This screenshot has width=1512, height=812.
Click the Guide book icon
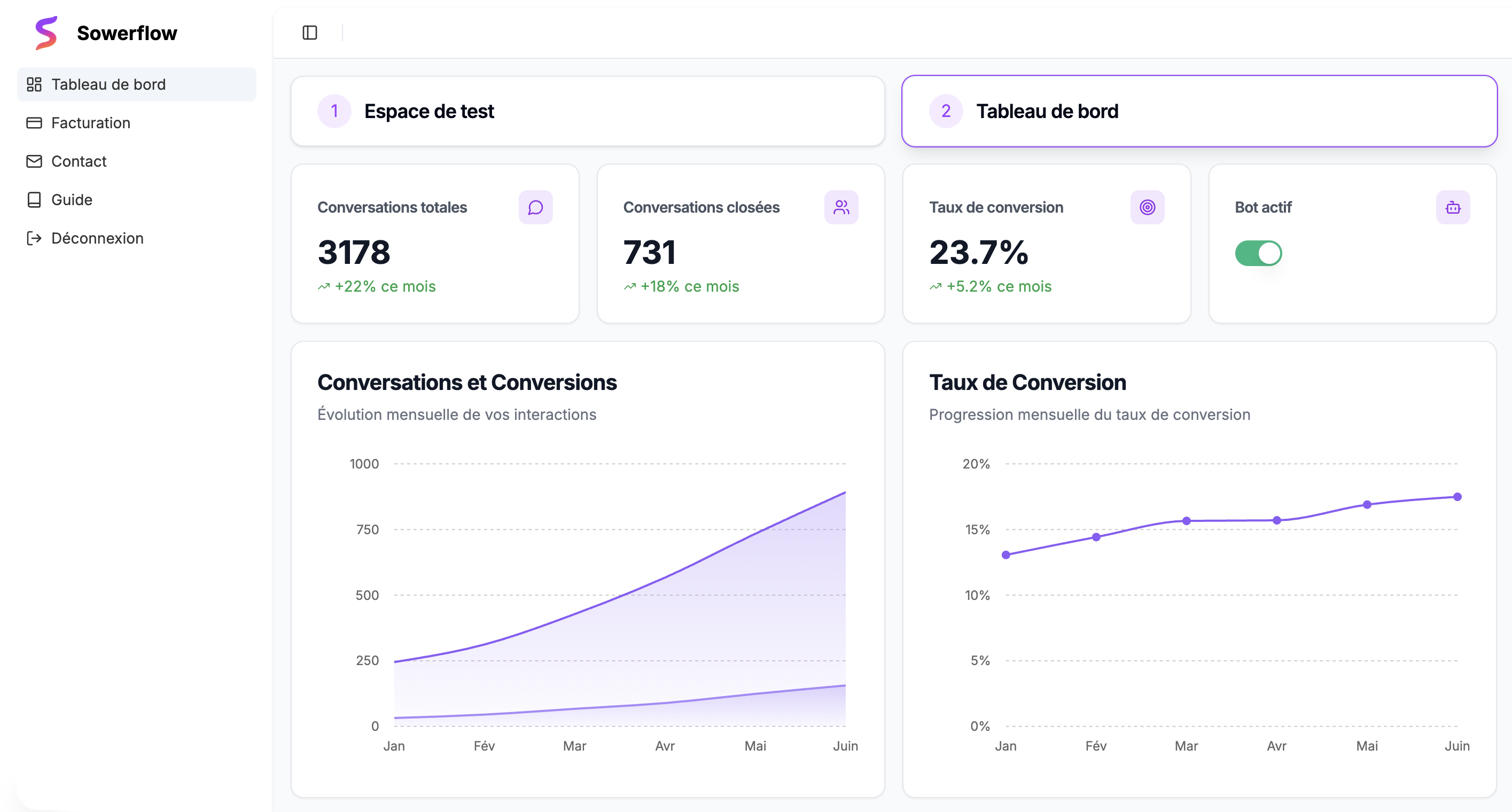34,199
